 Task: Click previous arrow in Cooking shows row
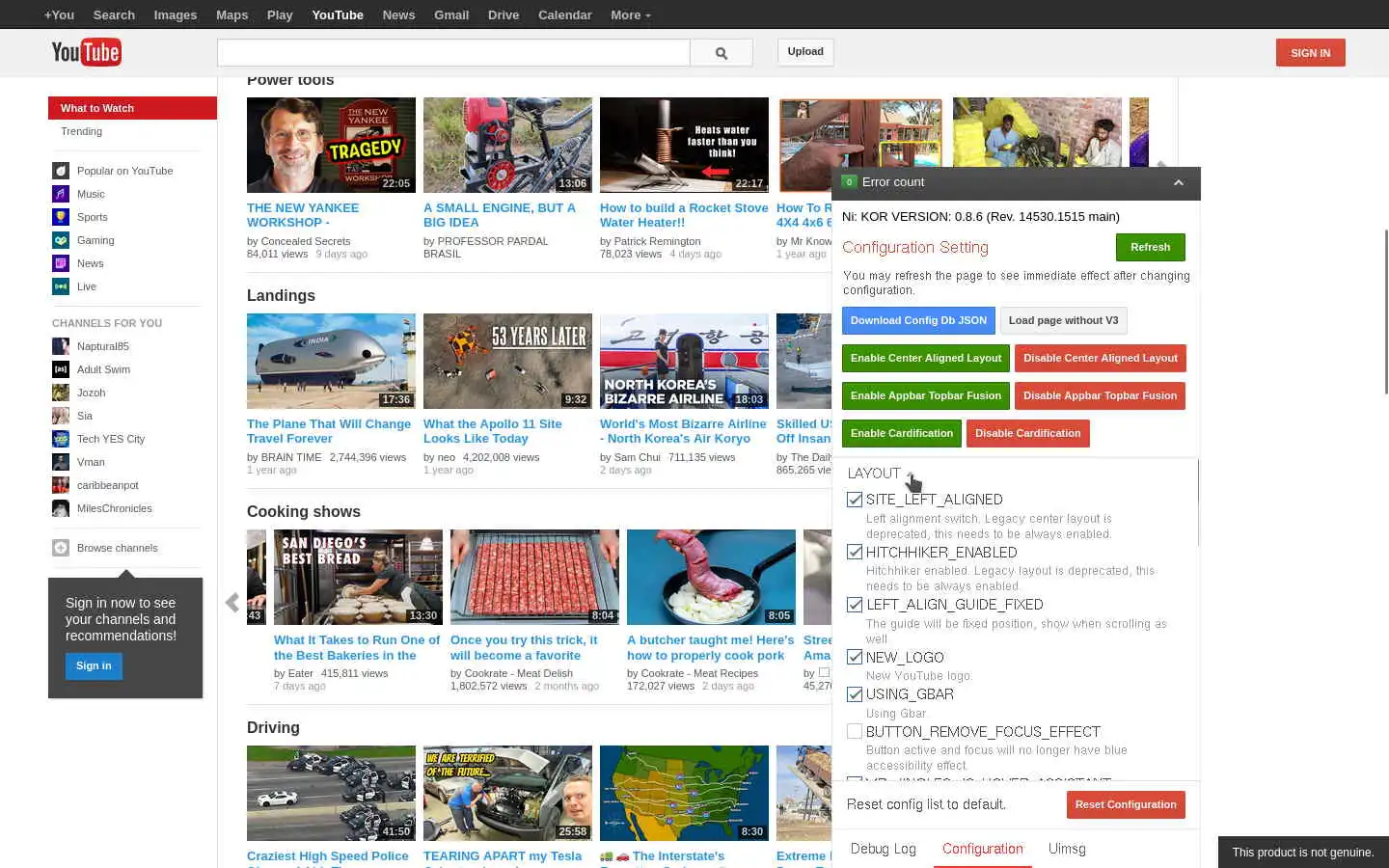(x=232, y=603)
